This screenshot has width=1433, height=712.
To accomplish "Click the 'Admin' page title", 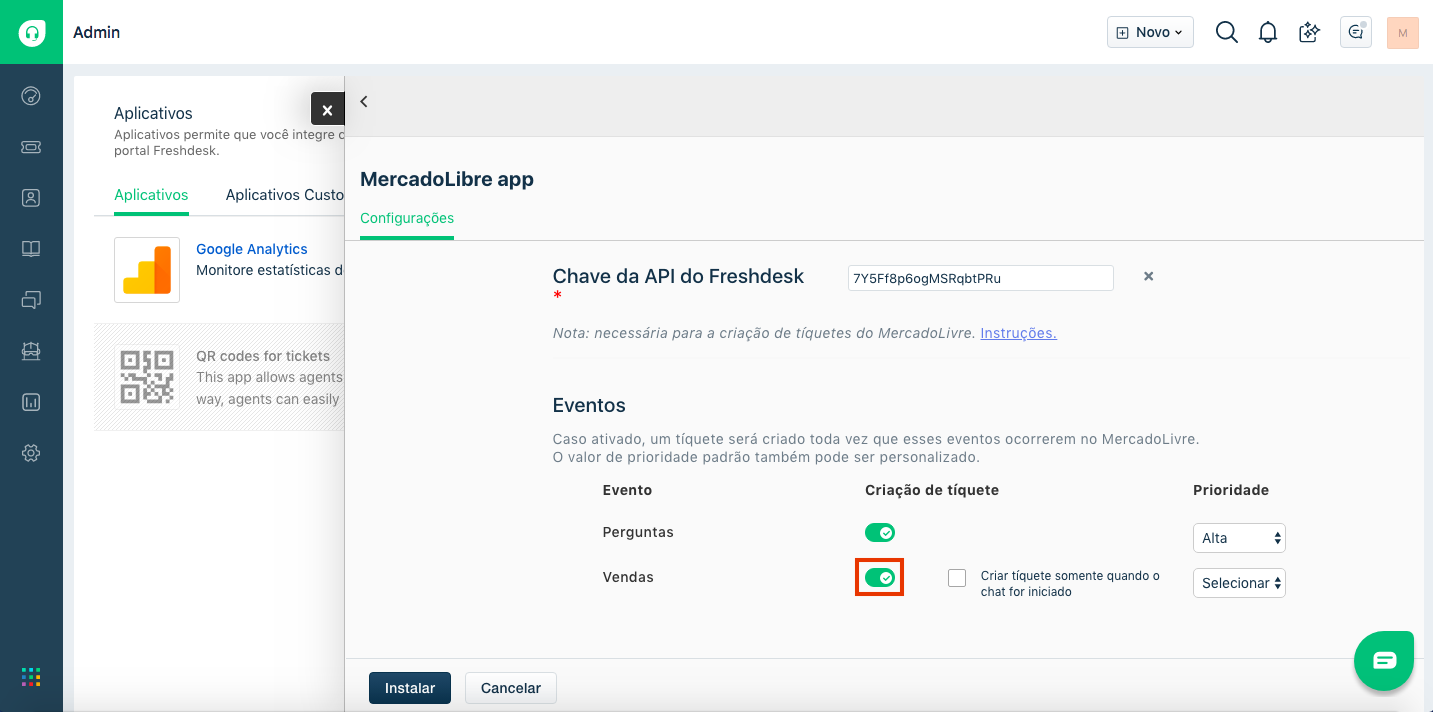I will pos(96,32).
